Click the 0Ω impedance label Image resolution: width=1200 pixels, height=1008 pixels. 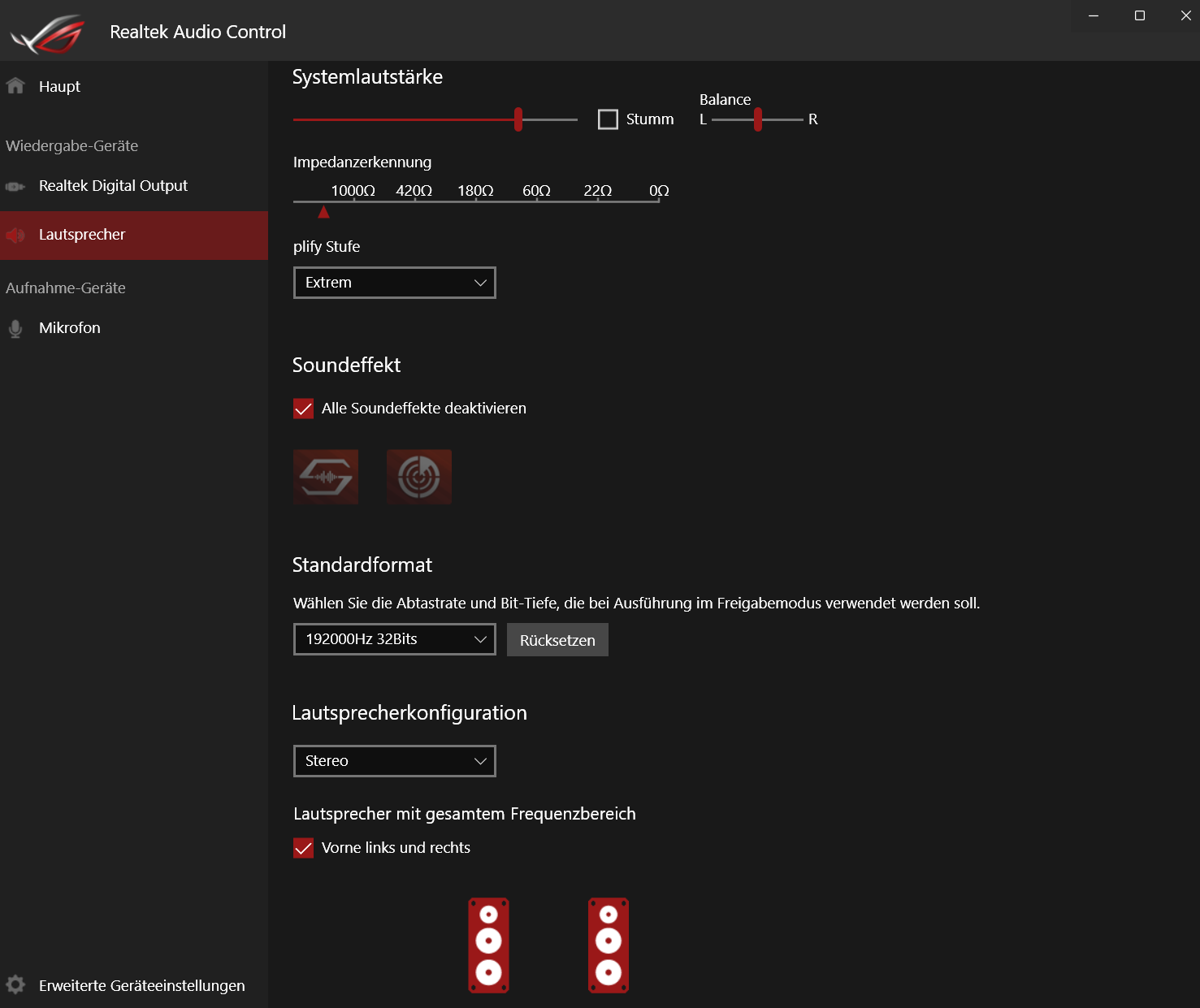pos(659,191)
